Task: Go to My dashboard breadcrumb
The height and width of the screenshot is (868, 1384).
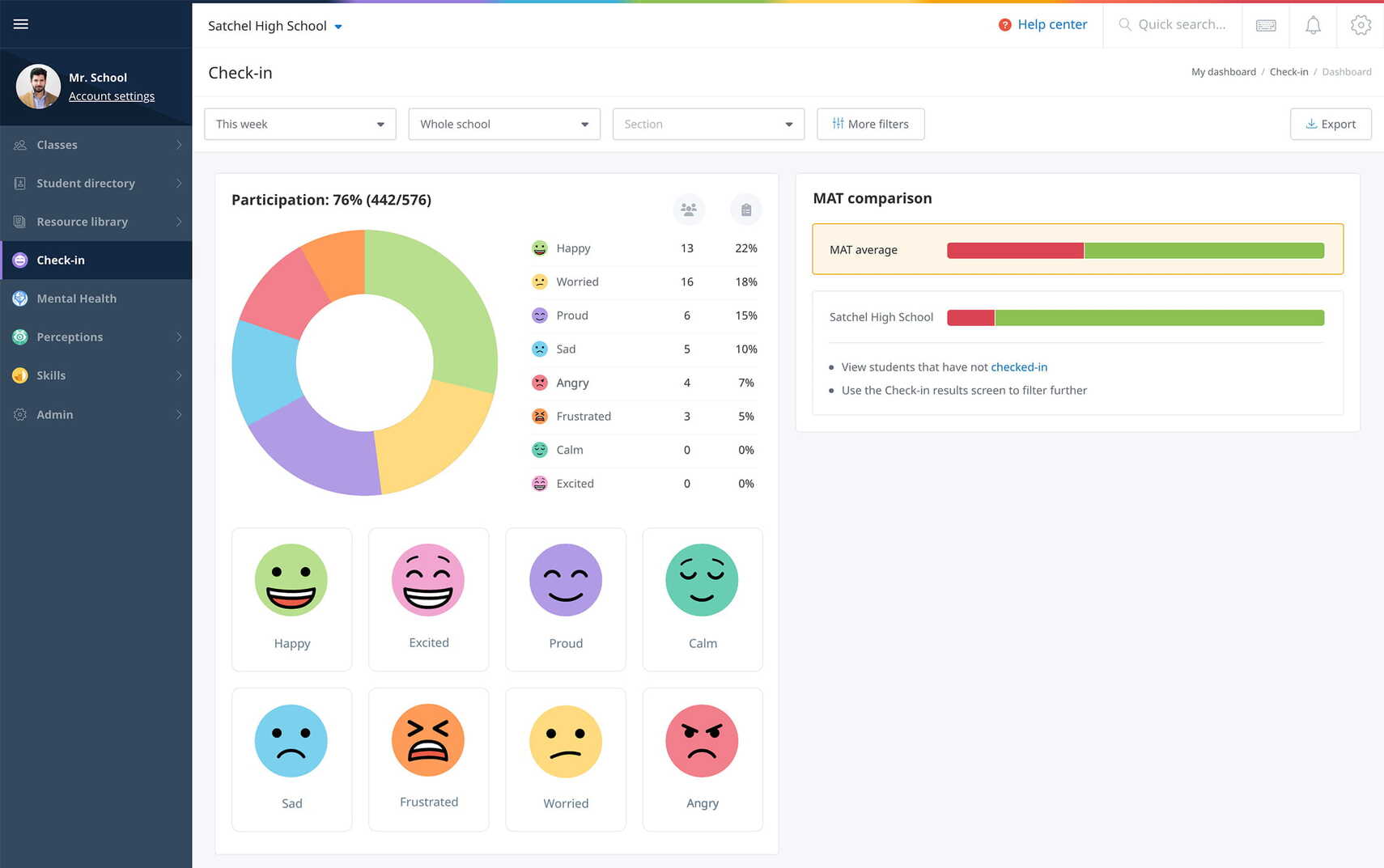Action: [x=1224, y=72]
